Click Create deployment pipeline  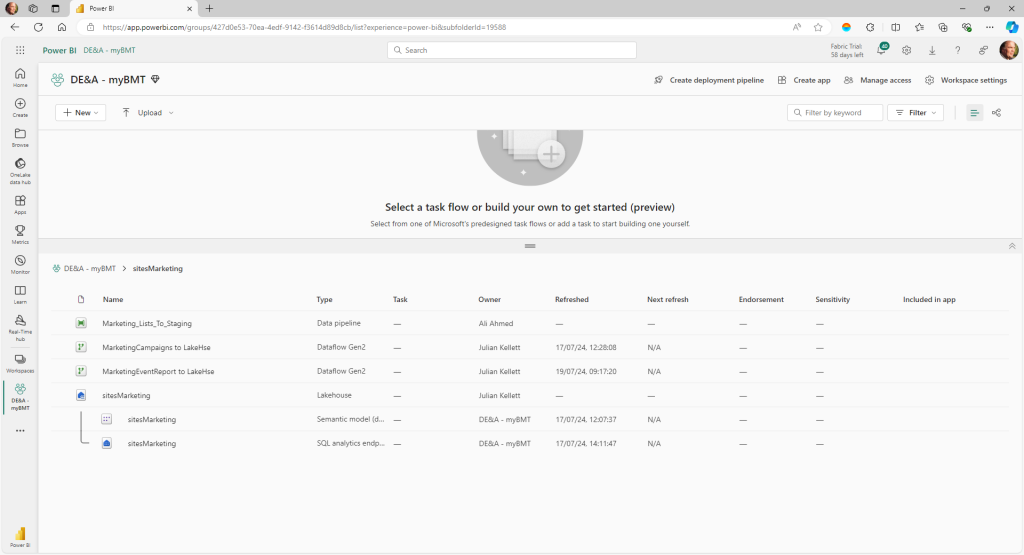click(708, 80)
